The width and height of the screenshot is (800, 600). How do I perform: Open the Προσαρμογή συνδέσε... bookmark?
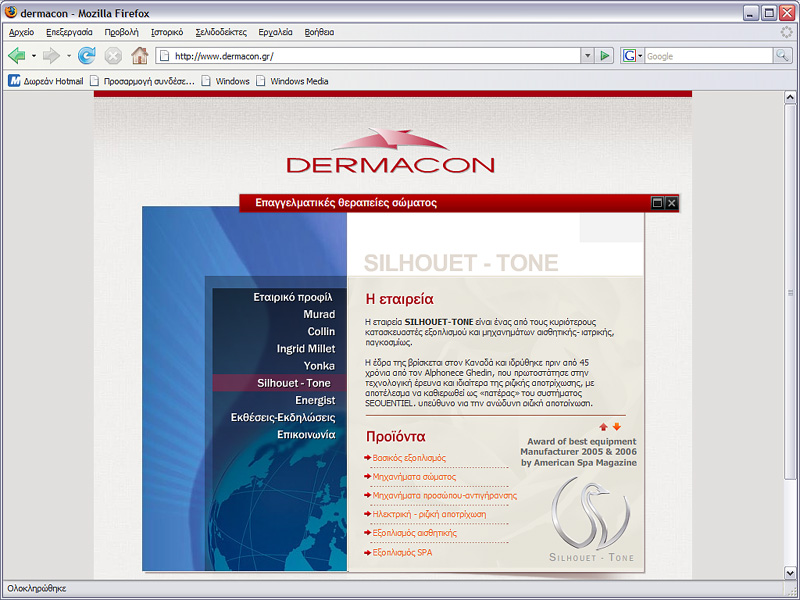(142, 81)
